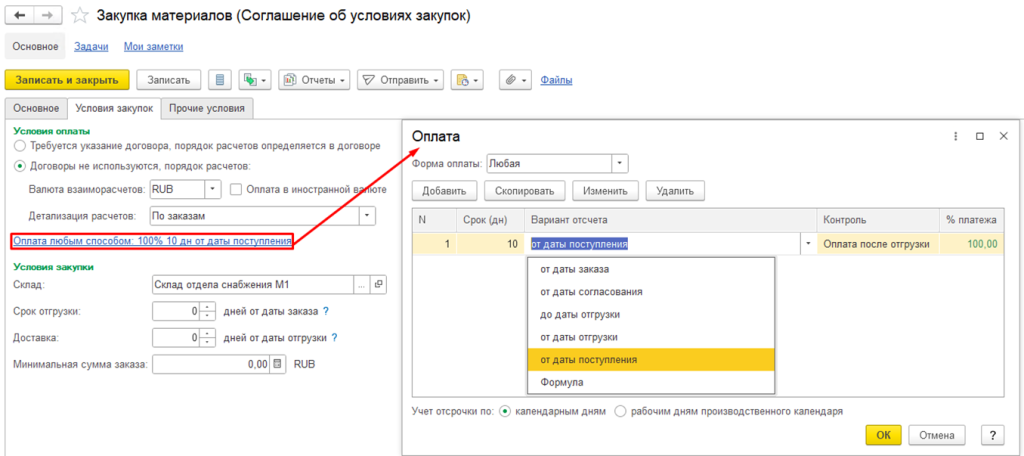Click the Контроль column header

click(878, 220)
